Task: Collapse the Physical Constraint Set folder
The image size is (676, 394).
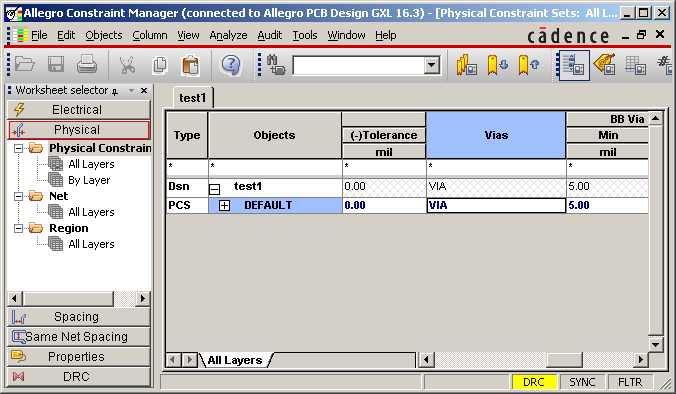Action: click(x=18, y=148)
